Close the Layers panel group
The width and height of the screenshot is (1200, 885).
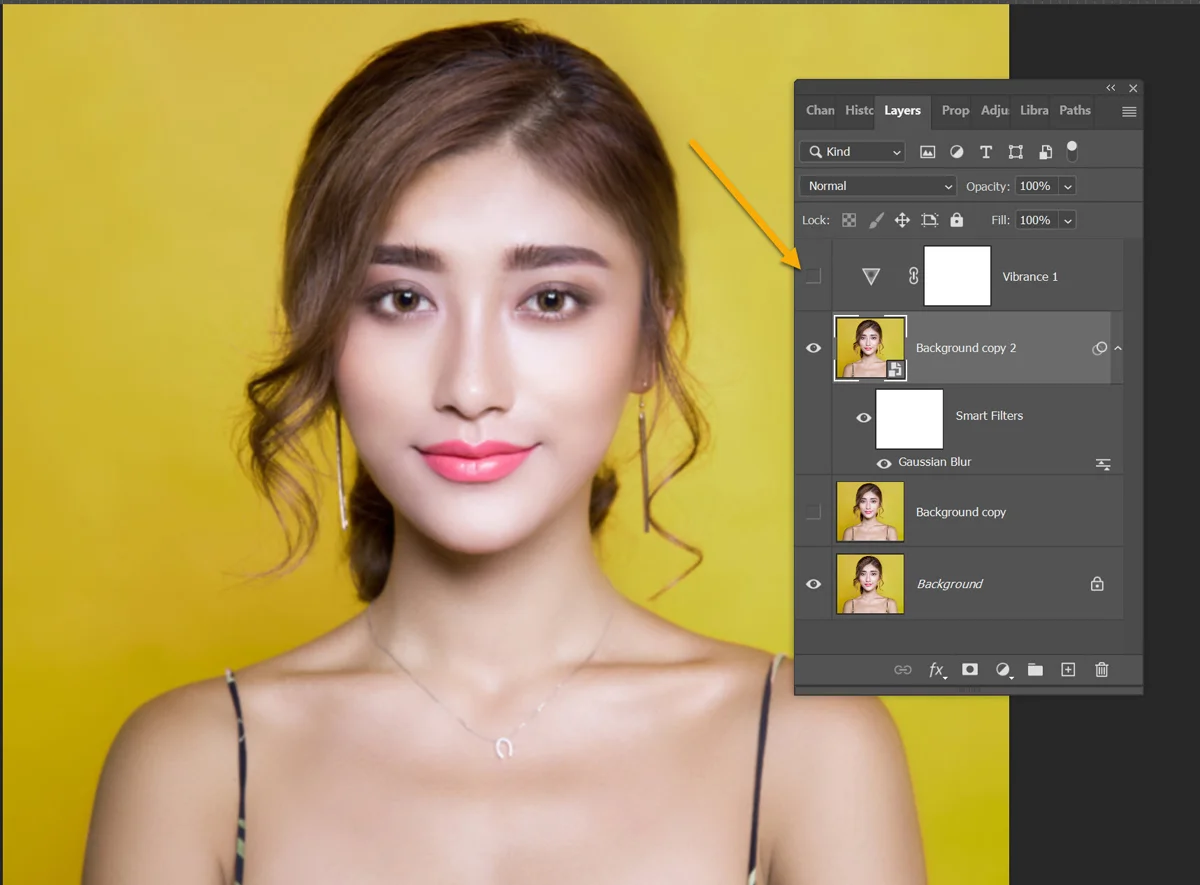pyautogui.click(x=1133, y=88)
